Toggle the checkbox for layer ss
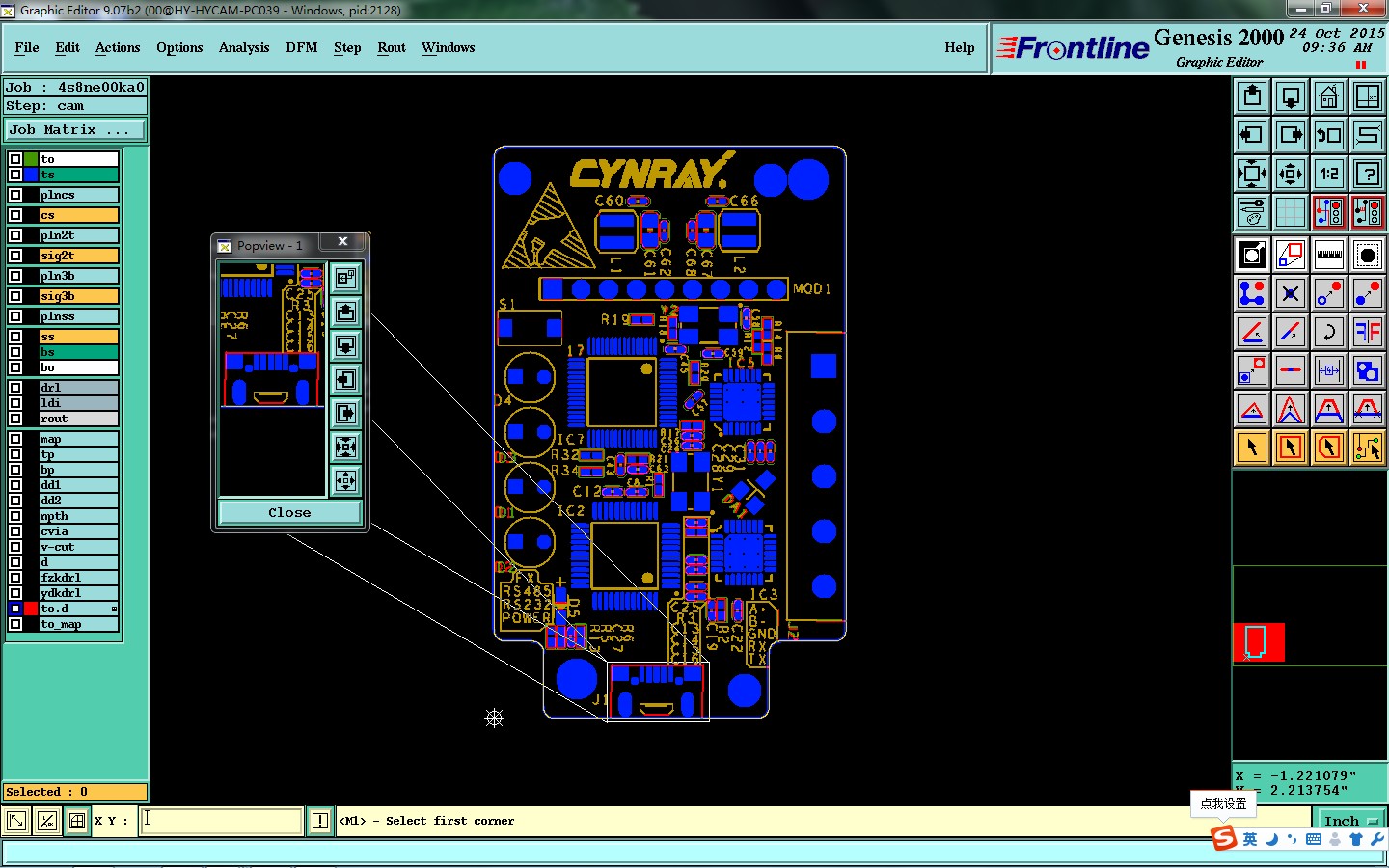Viewport: 1389px width, 868px height. tap(15, 337)
